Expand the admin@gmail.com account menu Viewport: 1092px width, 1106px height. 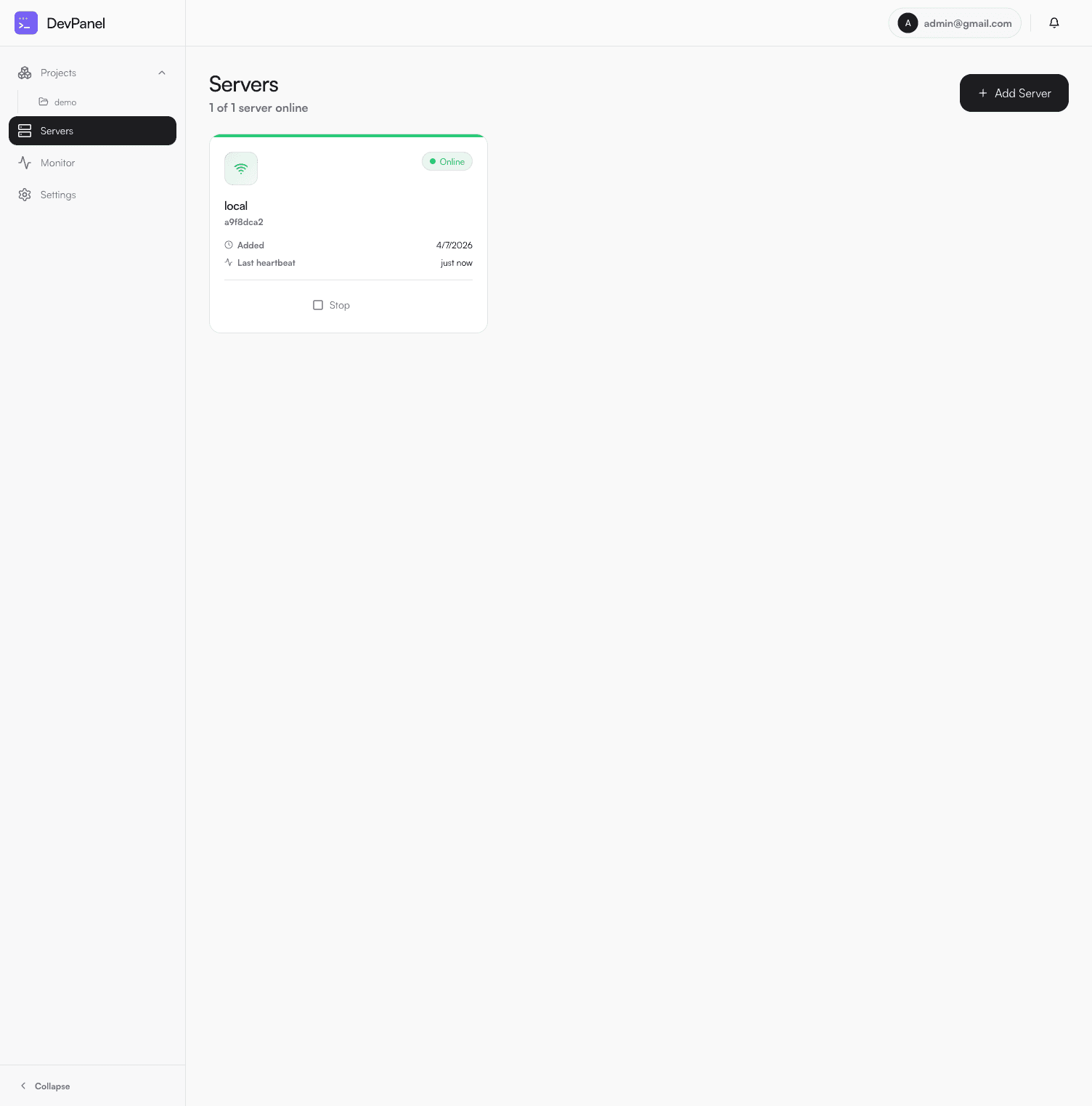[x=954, y=23]
